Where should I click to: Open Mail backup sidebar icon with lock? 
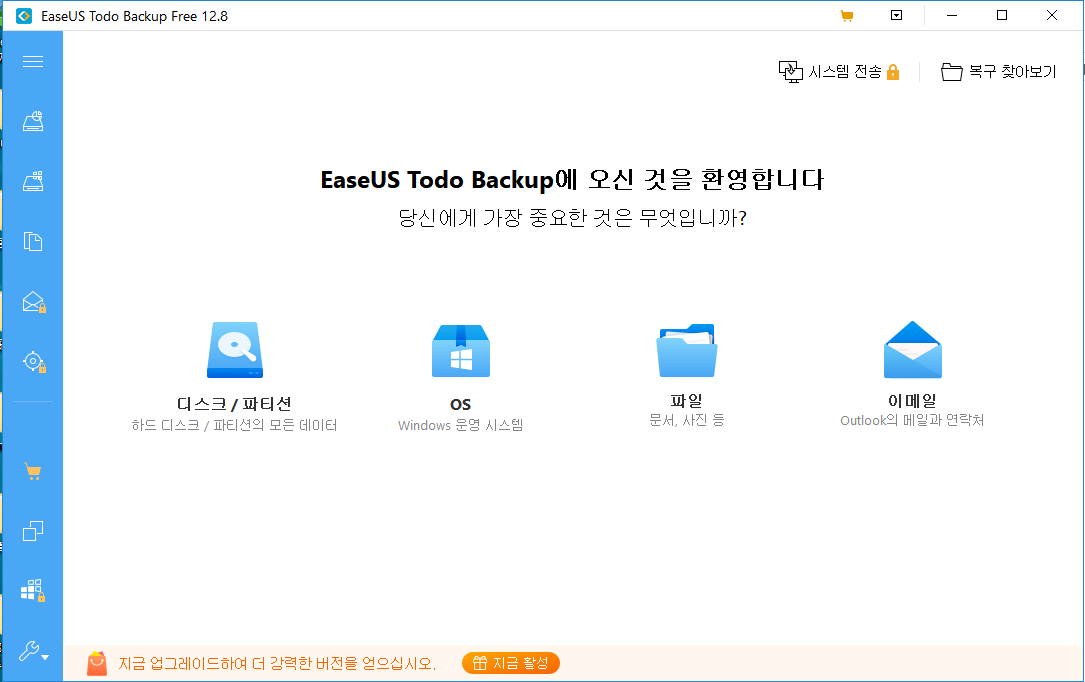(x=34, y=302)
